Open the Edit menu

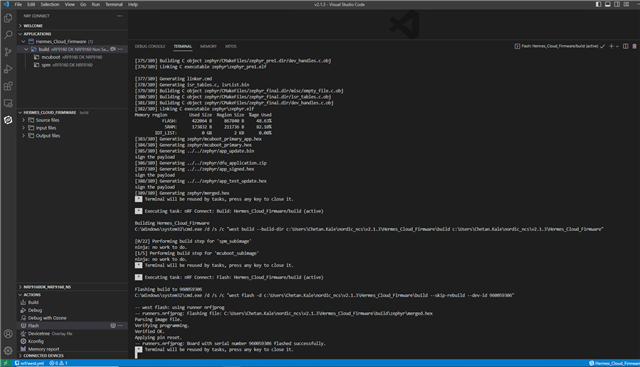(x=31, y=4)
